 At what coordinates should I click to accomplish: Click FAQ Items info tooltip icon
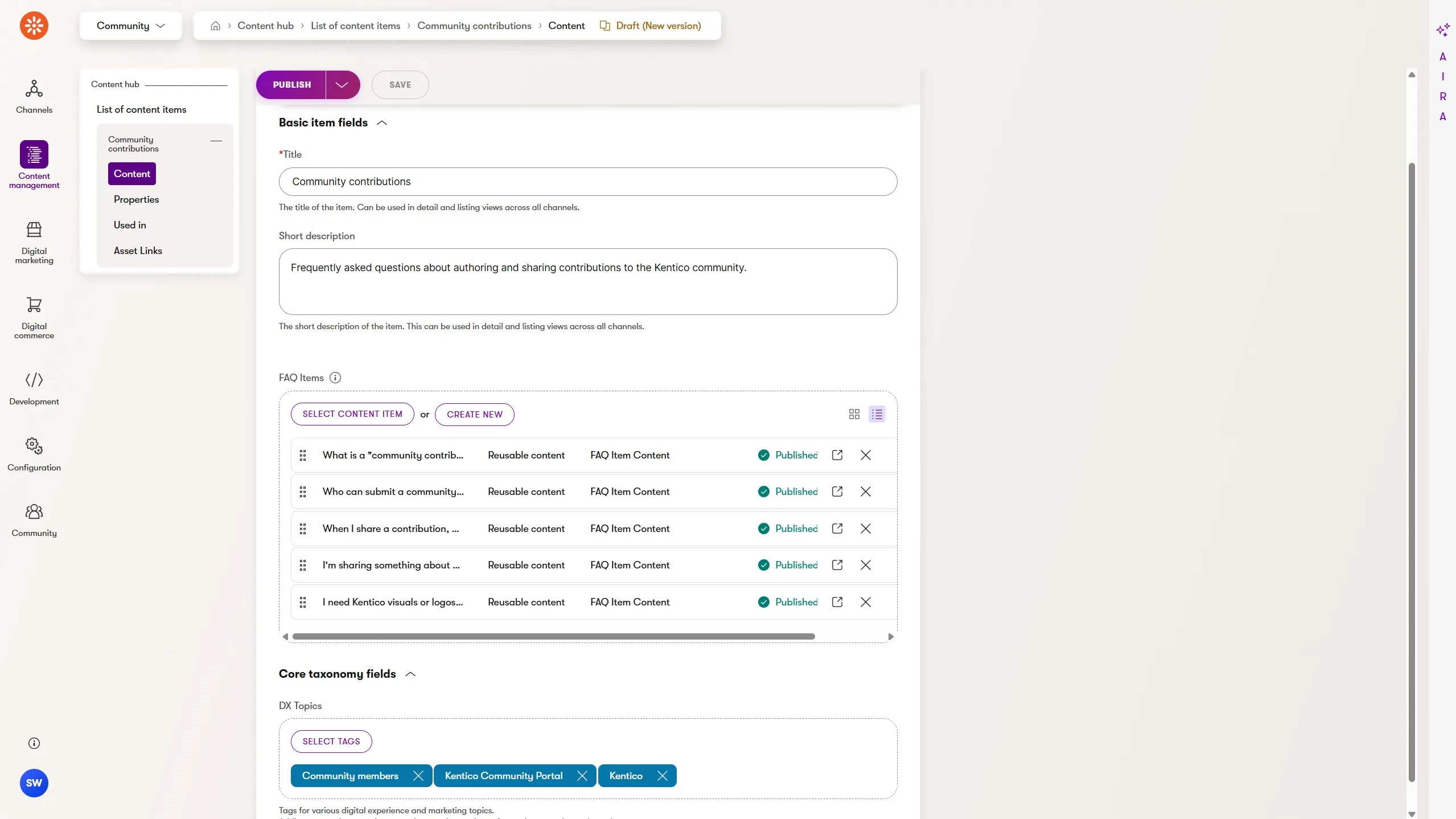(335, 378)
